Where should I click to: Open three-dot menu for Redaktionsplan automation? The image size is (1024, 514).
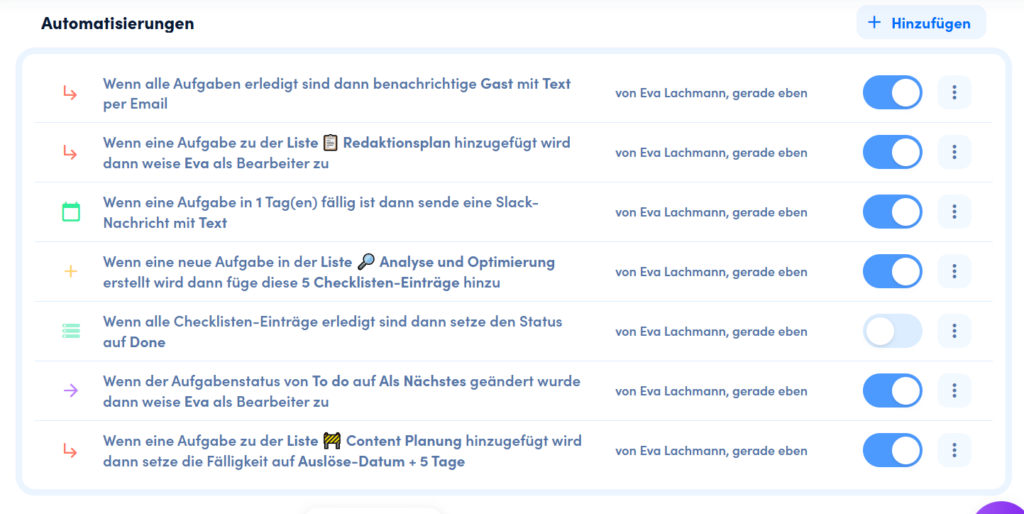(954, 152)
